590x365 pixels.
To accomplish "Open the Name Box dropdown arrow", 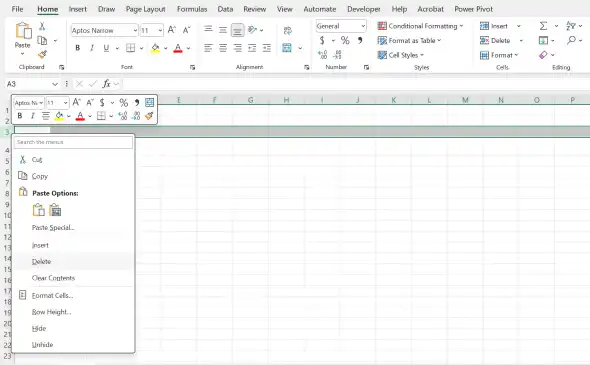I will pyautogui.click(x=55, y=84).
